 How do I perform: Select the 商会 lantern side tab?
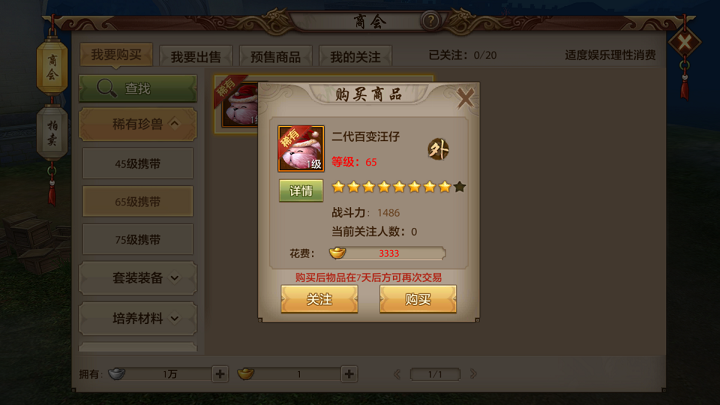coord(52,67)
